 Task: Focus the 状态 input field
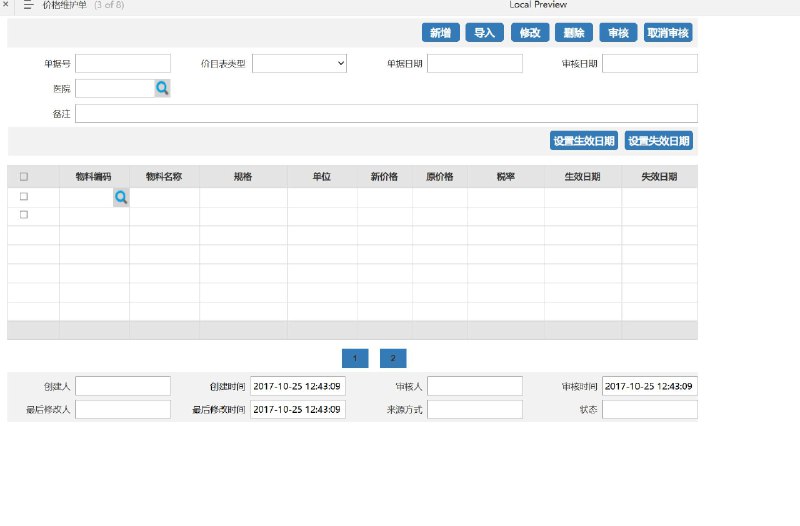[649, 410]
